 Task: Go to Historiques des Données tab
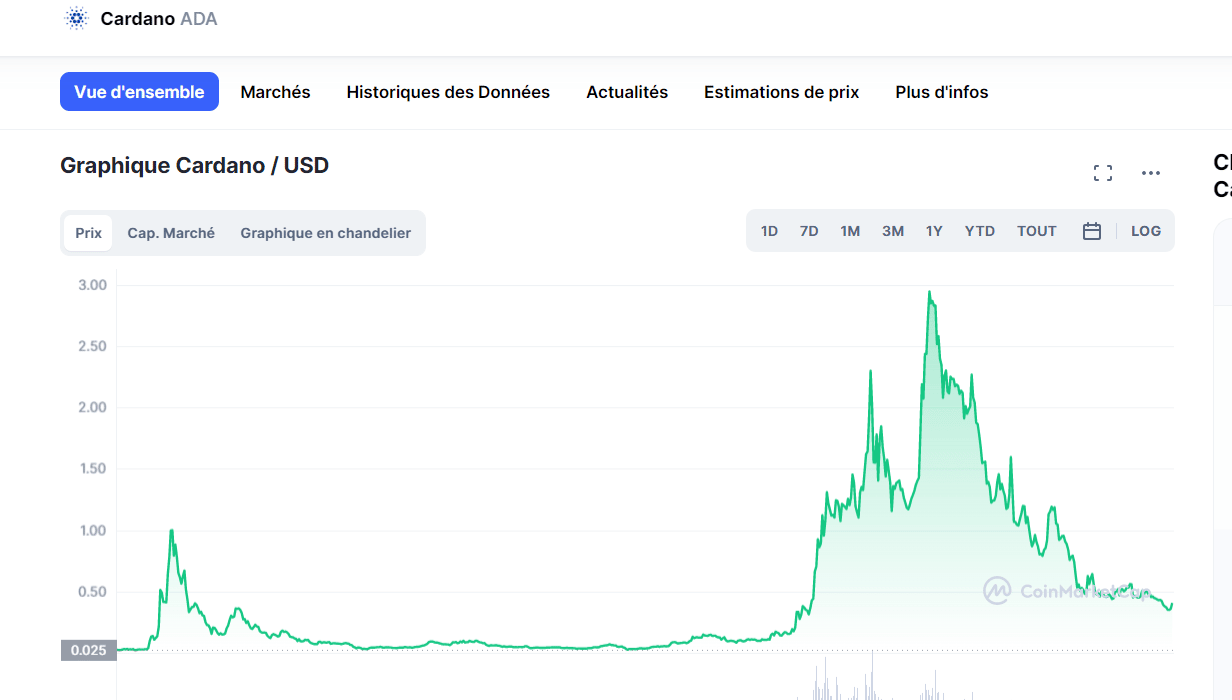tap(448, 92)
